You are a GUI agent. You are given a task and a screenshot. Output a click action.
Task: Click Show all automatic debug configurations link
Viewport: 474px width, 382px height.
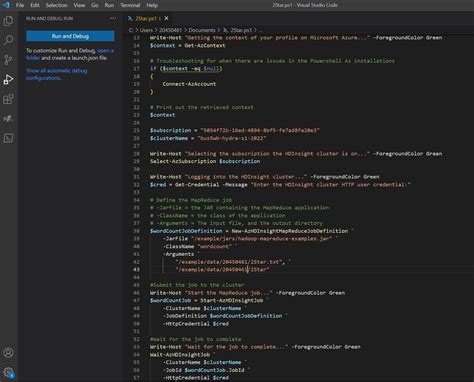pos(56,74)
